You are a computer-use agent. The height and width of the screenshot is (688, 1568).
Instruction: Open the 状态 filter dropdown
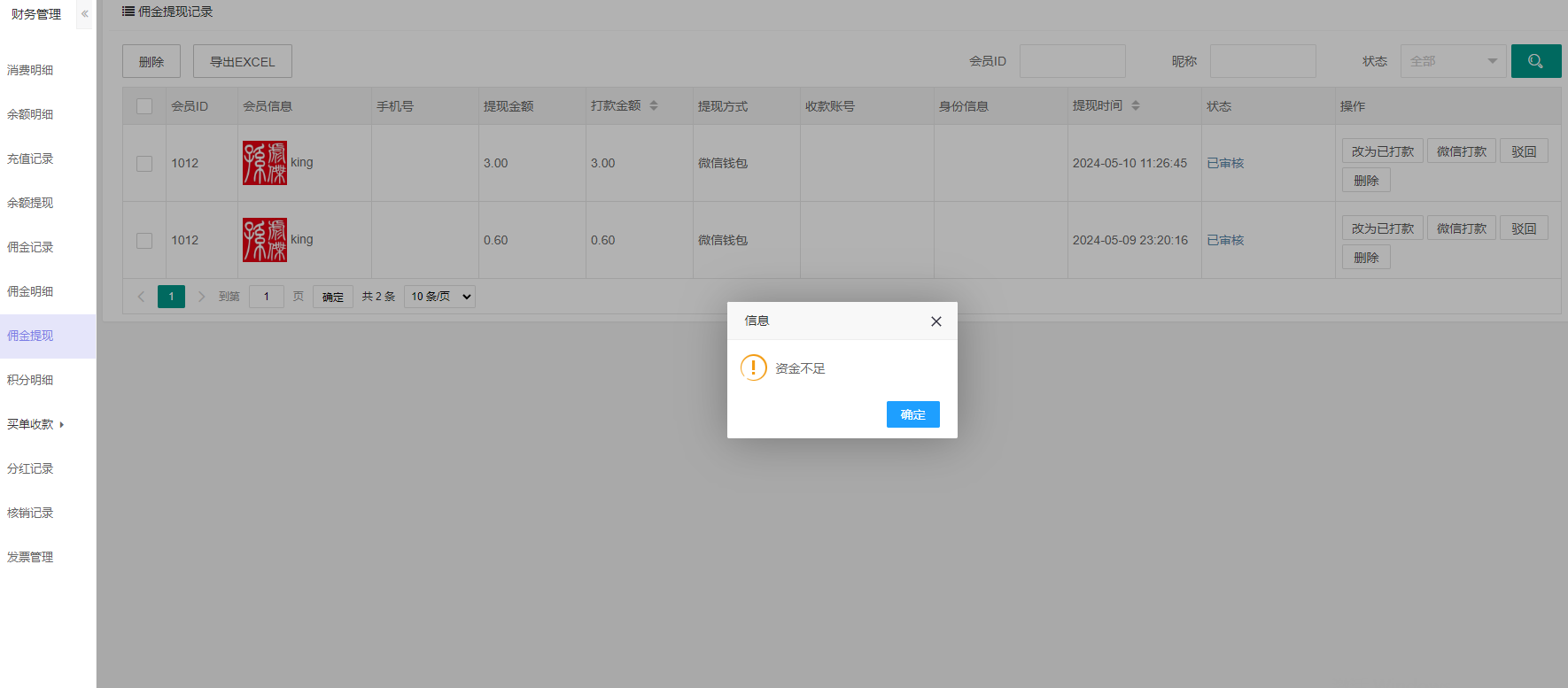click(1453, 61)
